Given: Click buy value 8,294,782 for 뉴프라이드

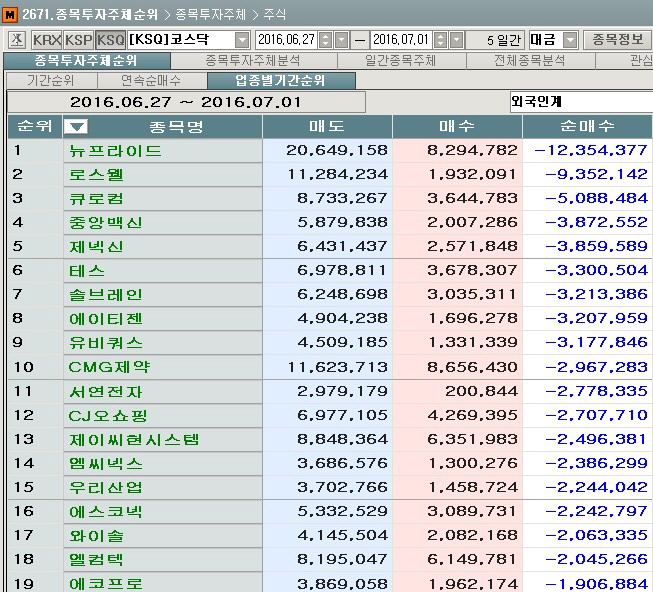Looking at the screenshot, I should point(472,150).
